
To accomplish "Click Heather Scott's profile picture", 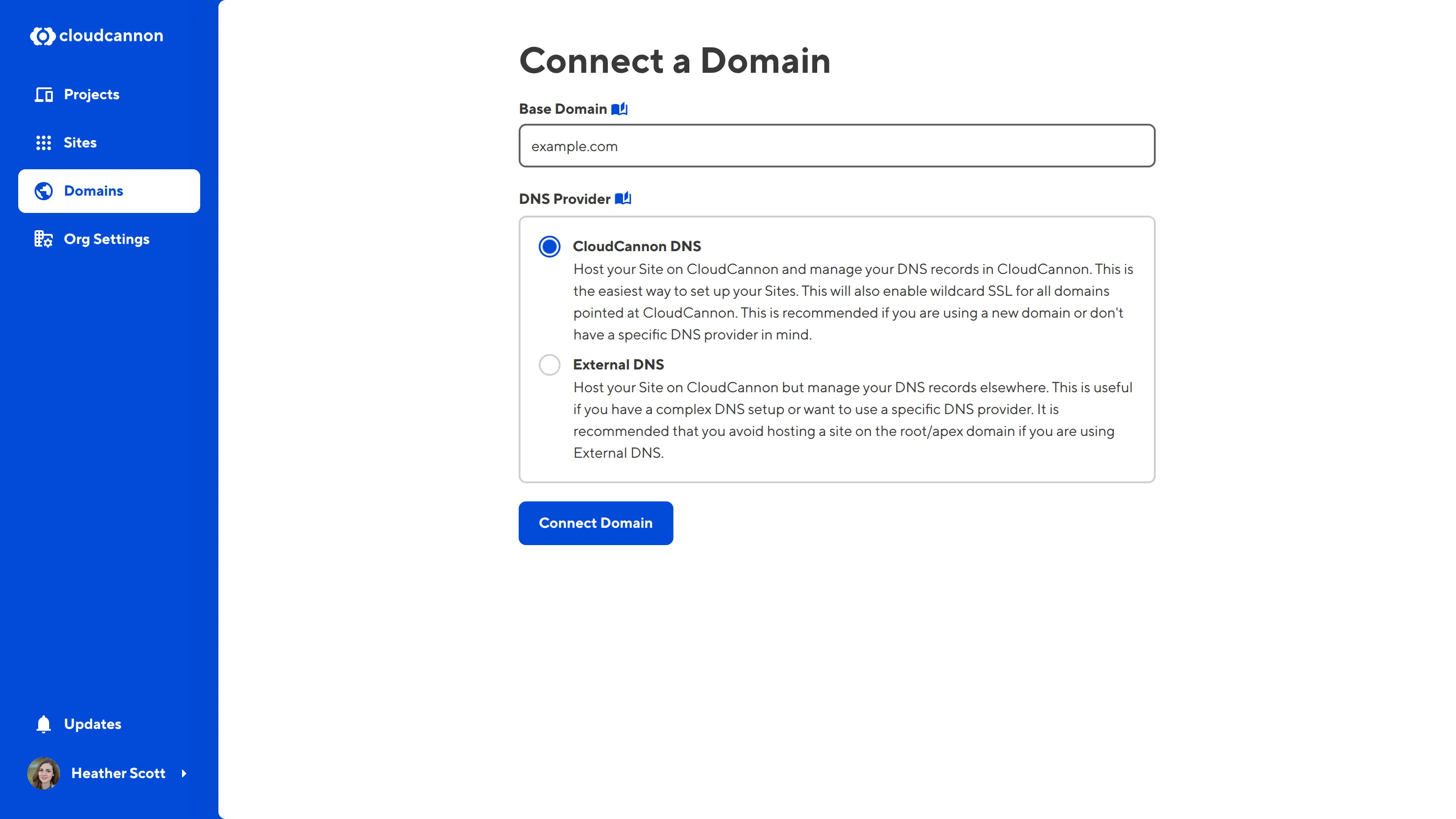I will pyautogui.click(x=44, y=774).
